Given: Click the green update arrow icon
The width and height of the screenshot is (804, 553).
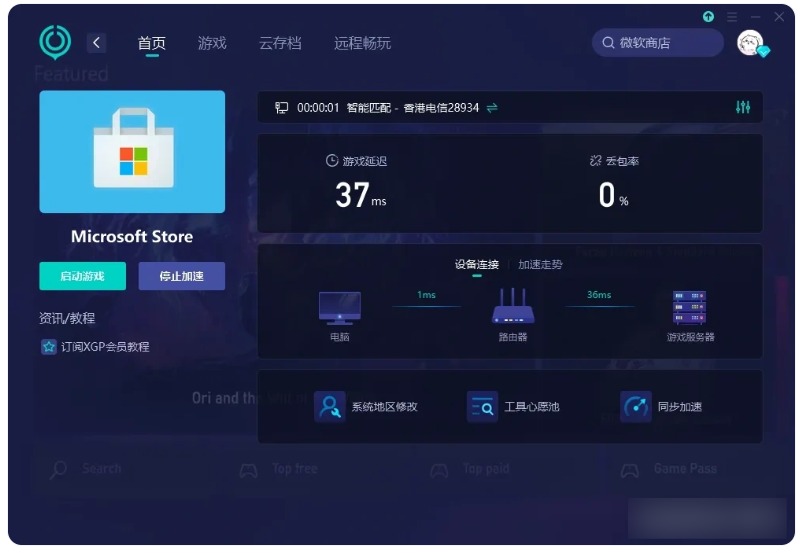Looking at the screenshot, I should point(708,16).
